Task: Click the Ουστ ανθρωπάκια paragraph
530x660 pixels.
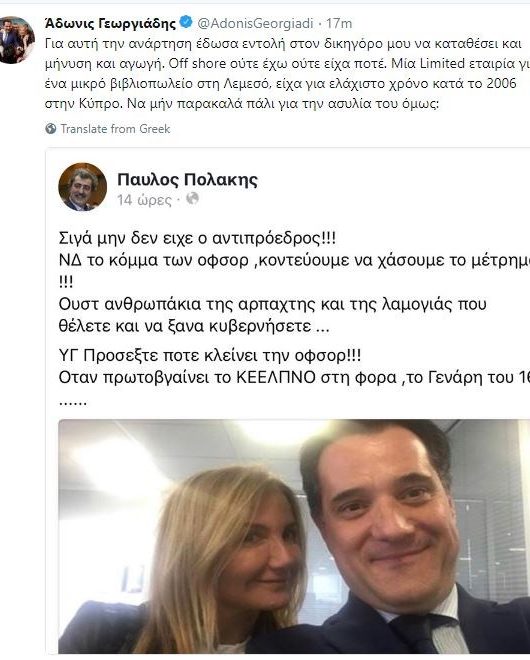Action: 272,315
